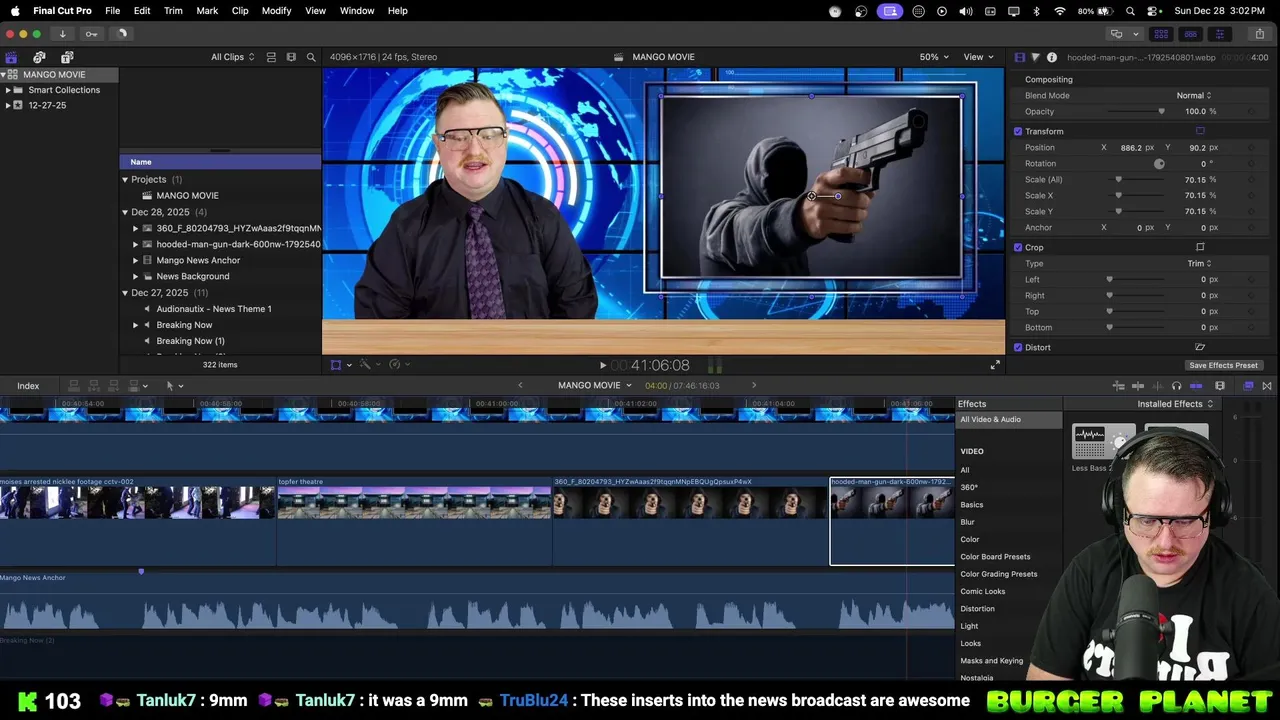Toggle clip grouping appearance icon in browser

click(x=271, y=57)
